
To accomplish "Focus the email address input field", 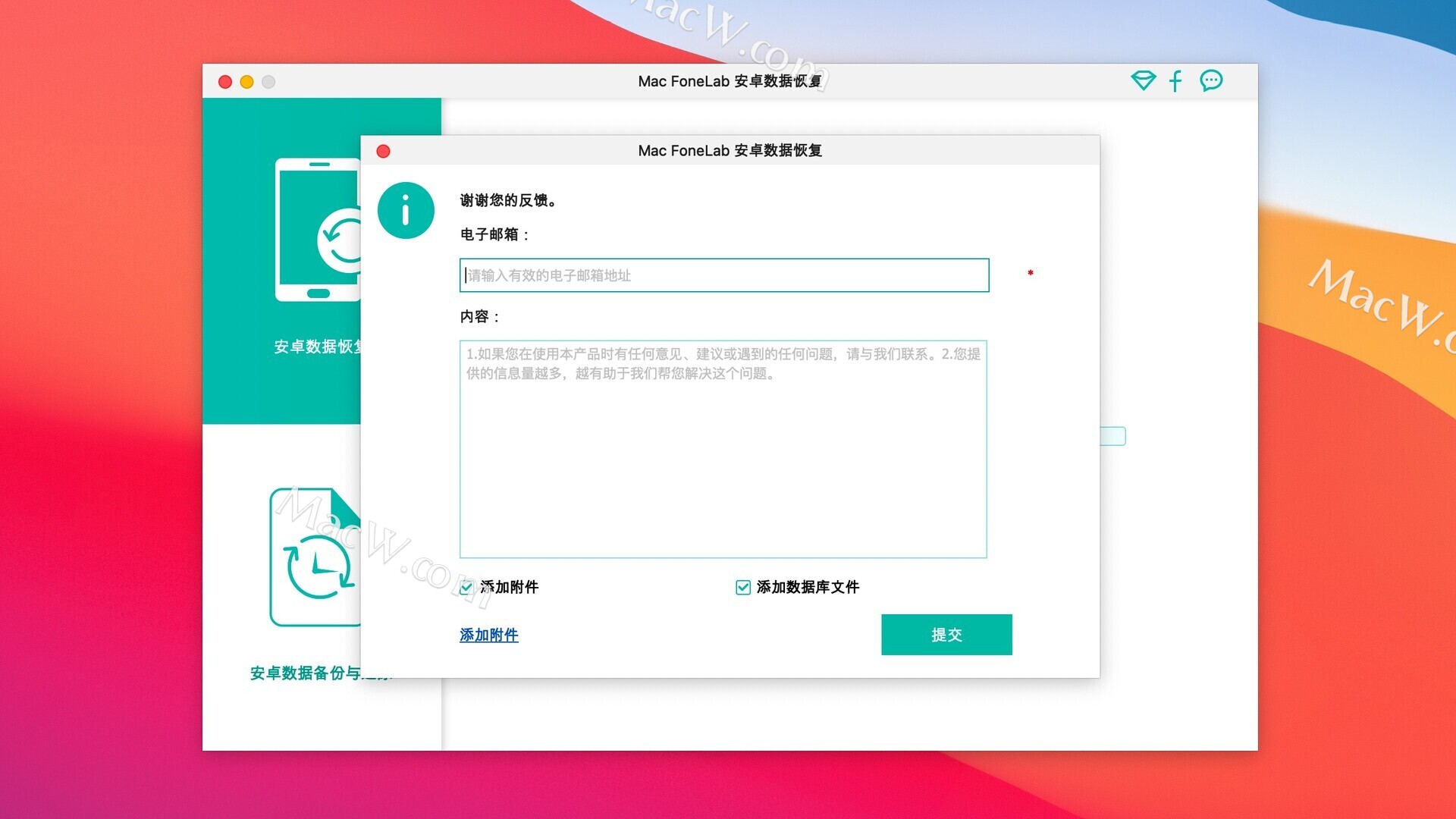I will pyautogui.click(x=724, y=275).
